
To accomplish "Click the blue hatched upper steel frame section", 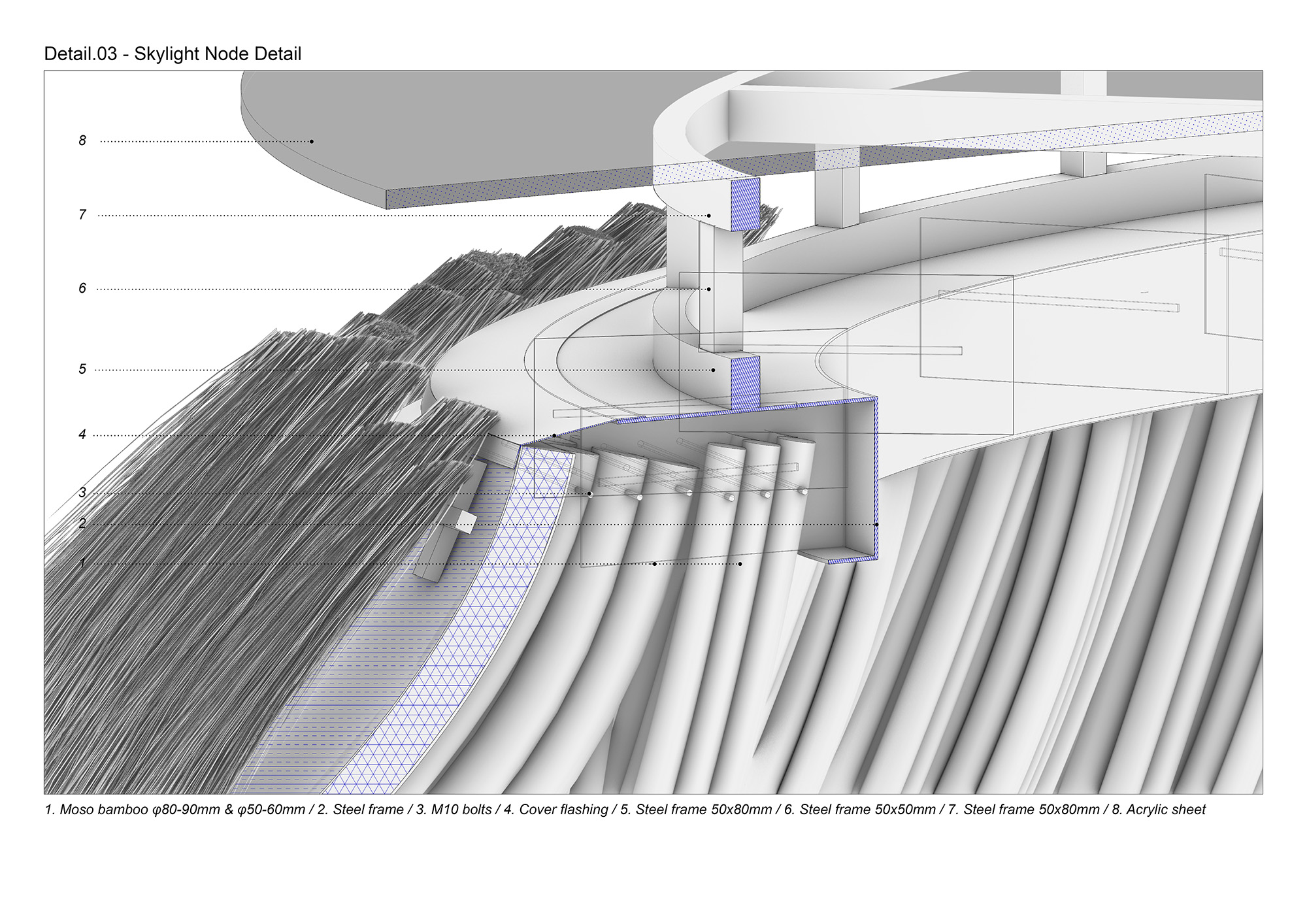I will click(745, 204).
